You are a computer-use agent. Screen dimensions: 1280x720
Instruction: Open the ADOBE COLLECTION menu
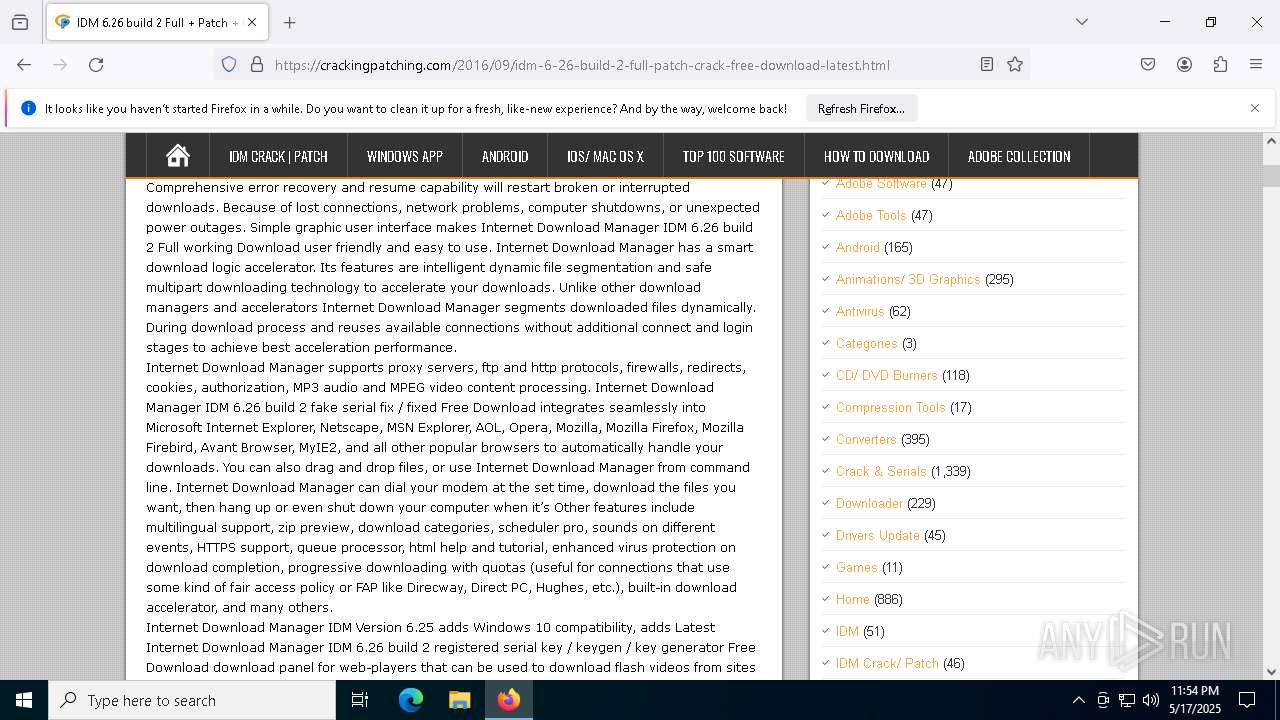(1019, 156)
